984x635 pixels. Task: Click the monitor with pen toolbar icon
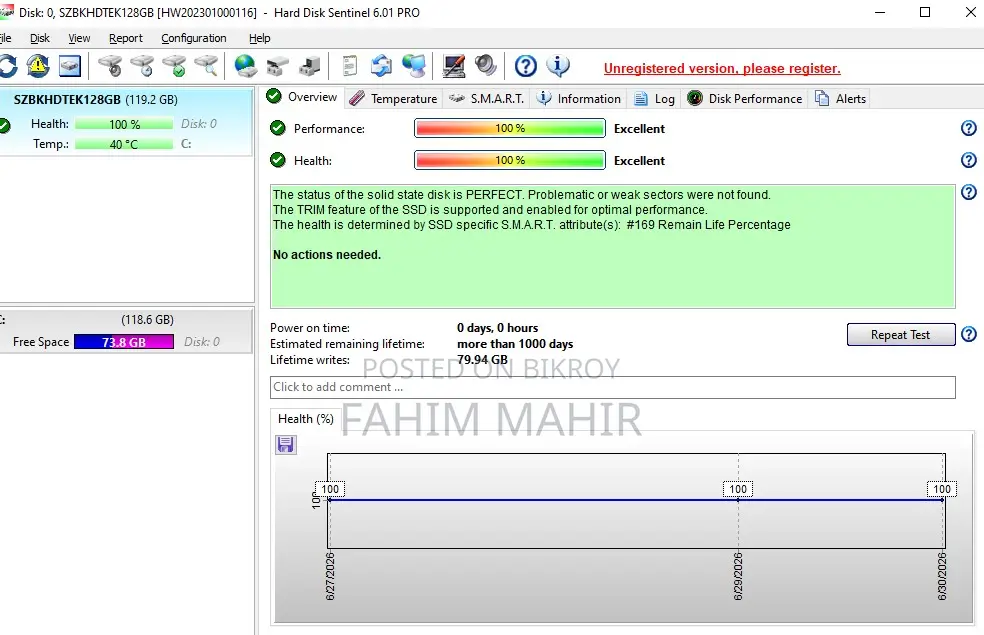pyautogui.click(x=454, y=66)
